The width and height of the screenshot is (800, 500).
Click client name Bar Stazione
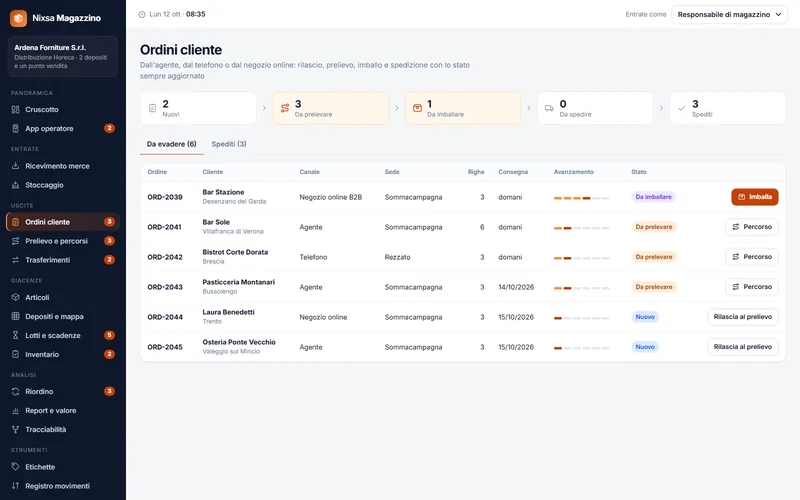[x=223, y=192]
